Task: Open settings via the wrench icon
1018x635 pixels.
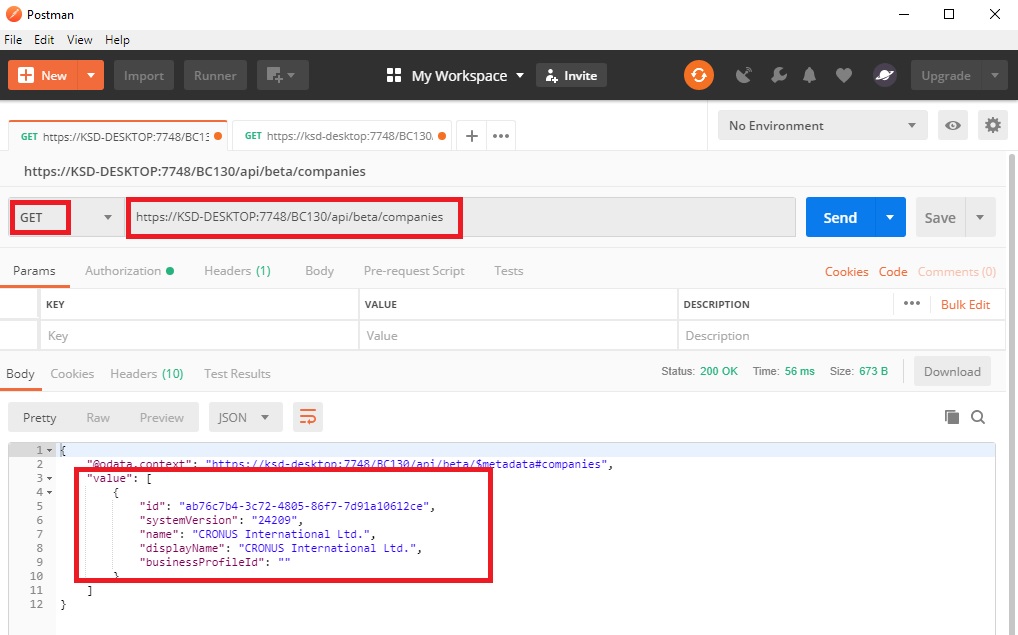Action: pos(778,75)
